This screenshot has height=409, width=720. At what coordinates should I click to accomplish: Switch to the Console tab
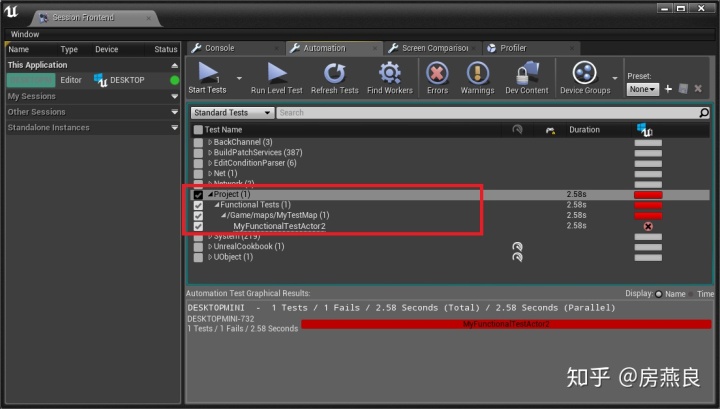[x=235, y=48]
